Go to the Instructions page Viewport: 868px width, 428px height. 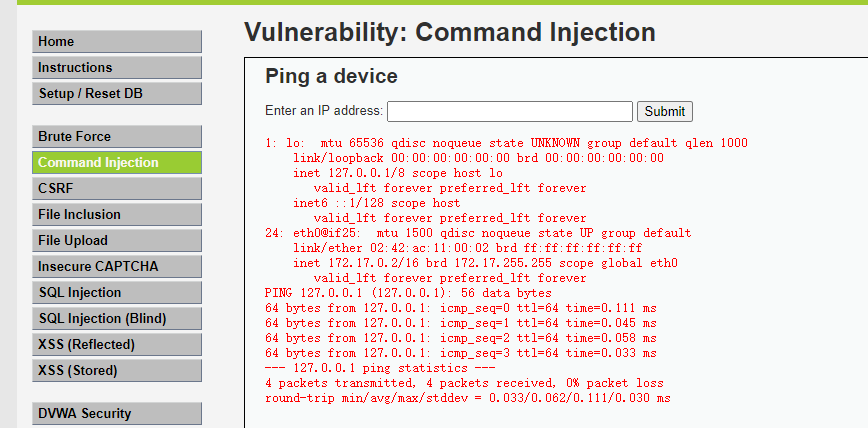(116, 67)
